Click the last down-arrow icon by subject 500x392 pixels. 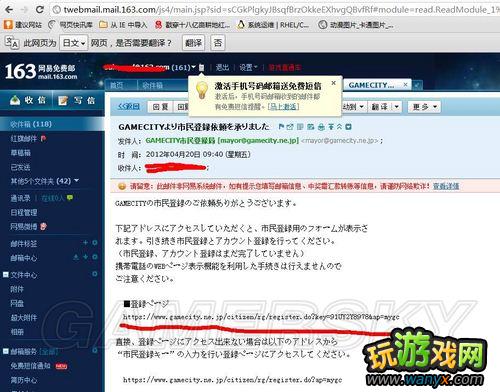click(348, 127)
